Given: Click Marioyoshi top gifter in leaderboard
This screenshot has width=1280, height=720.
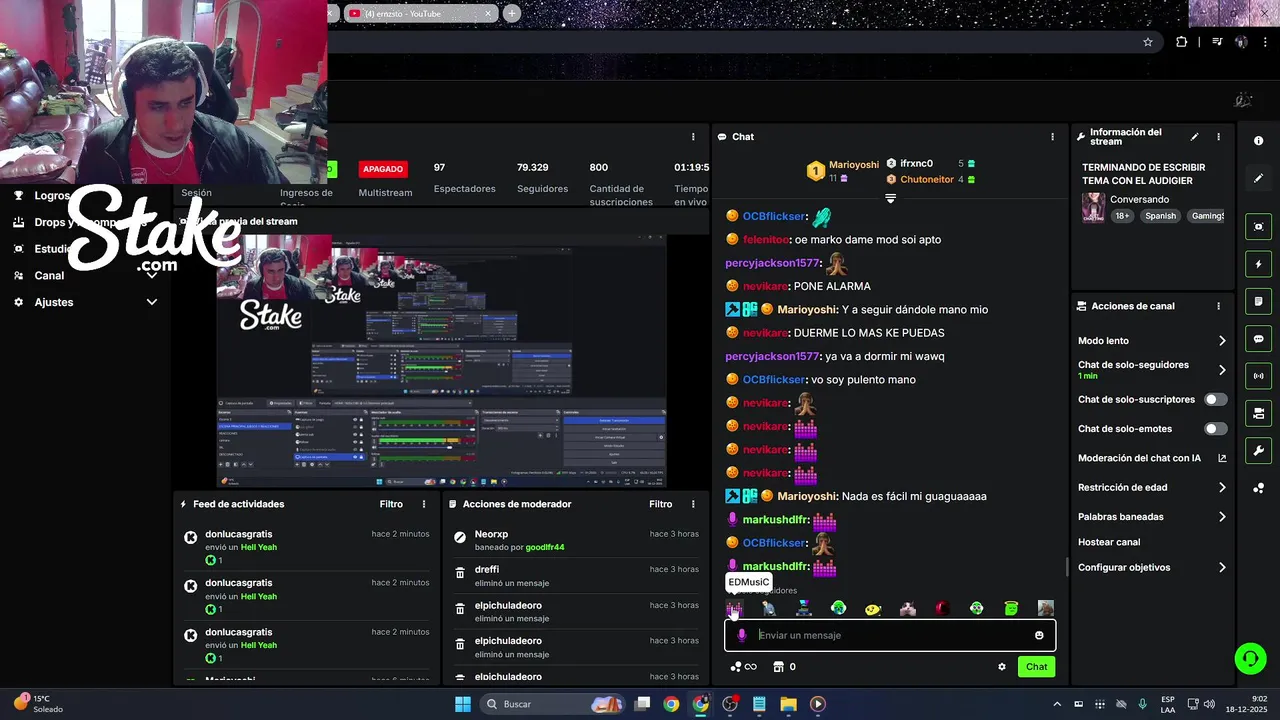Looking at the screenshot, I should pos(843,170).
